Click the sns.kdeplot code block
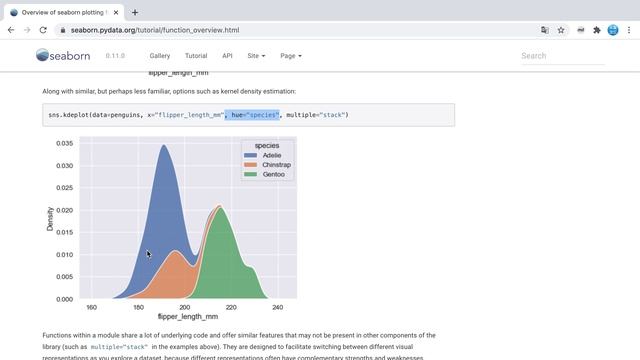This screenshot has height=360, width=640. (x=249, y=115)
